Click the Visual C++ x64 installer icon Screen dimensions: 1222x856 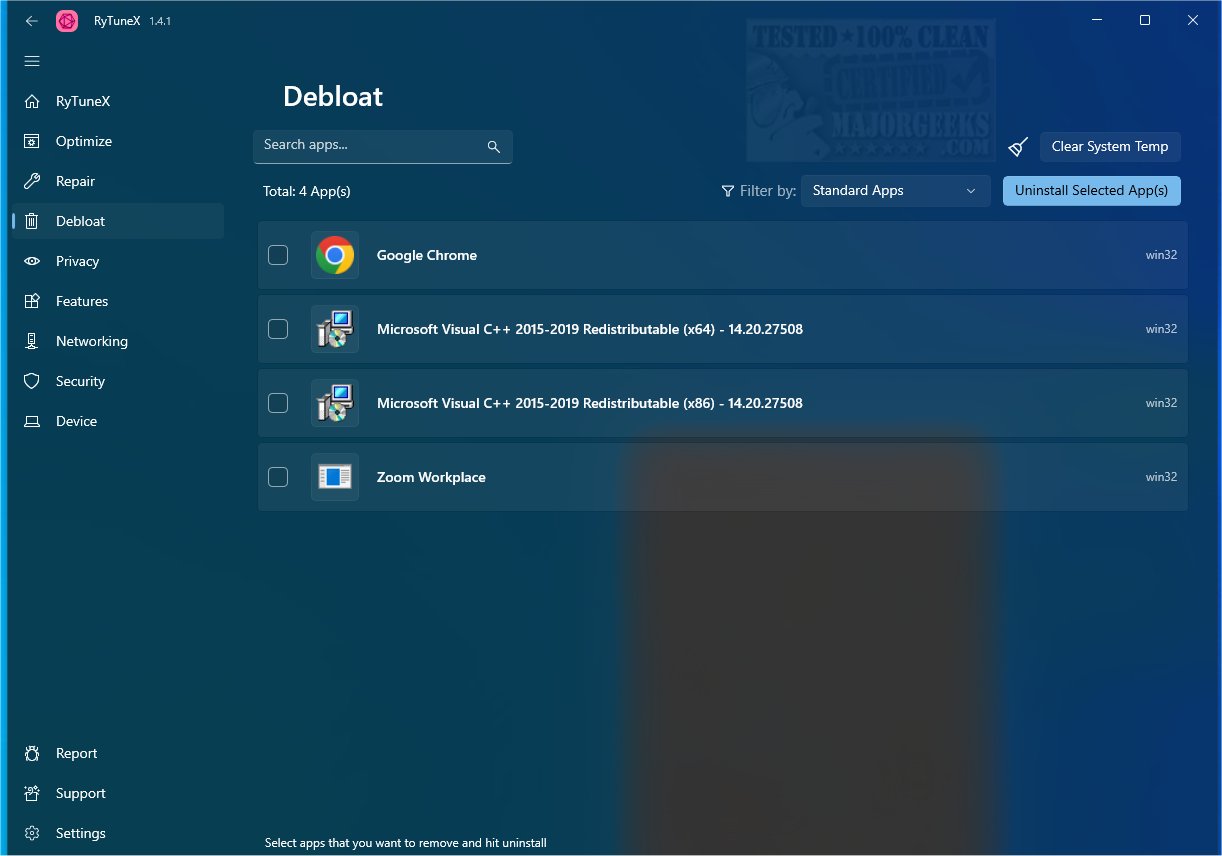coord(335,329)
